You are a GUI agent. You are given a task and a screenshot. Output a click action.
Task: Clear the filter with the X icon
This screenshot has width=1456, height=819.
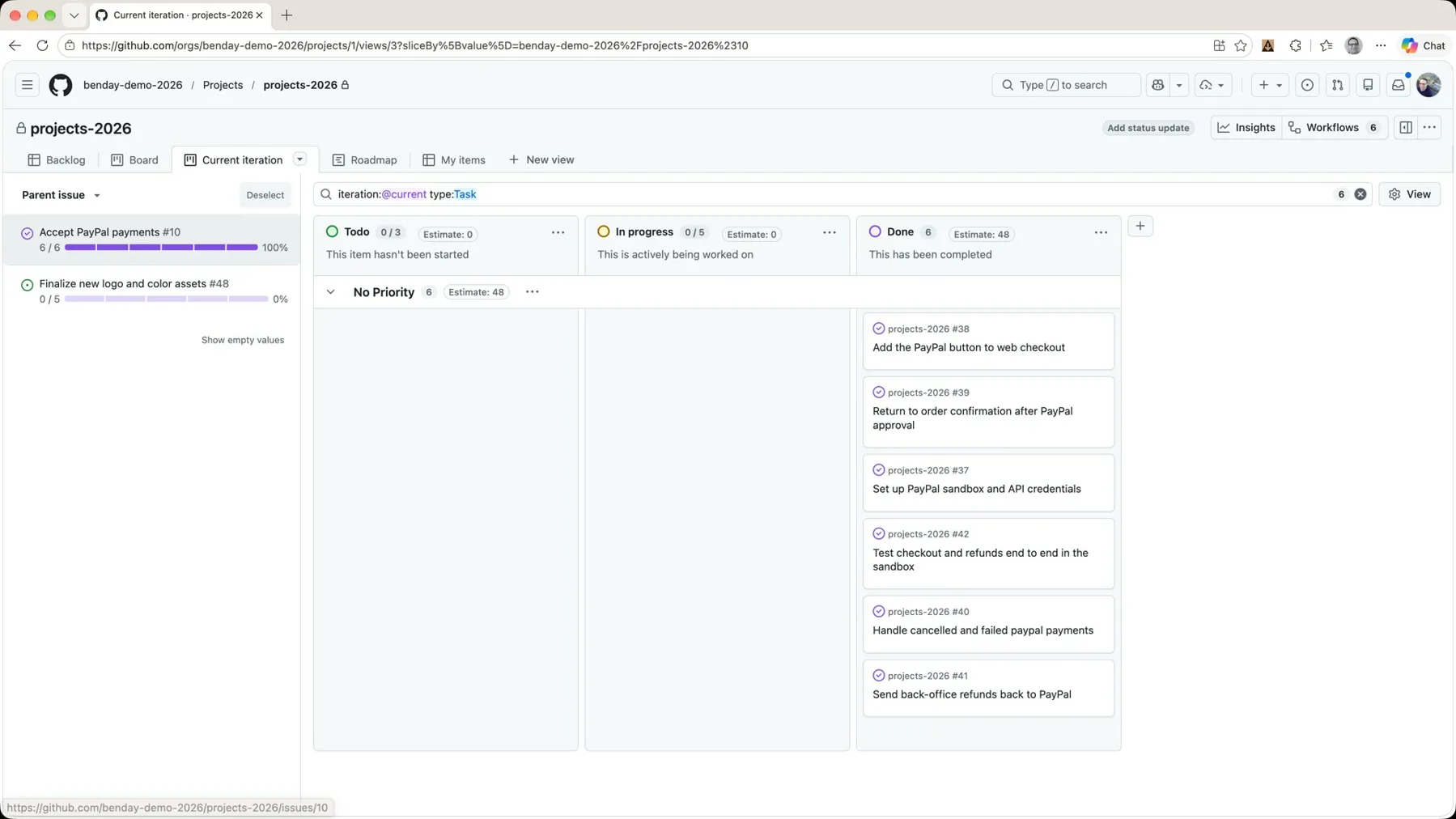(x=1360, y=194)
